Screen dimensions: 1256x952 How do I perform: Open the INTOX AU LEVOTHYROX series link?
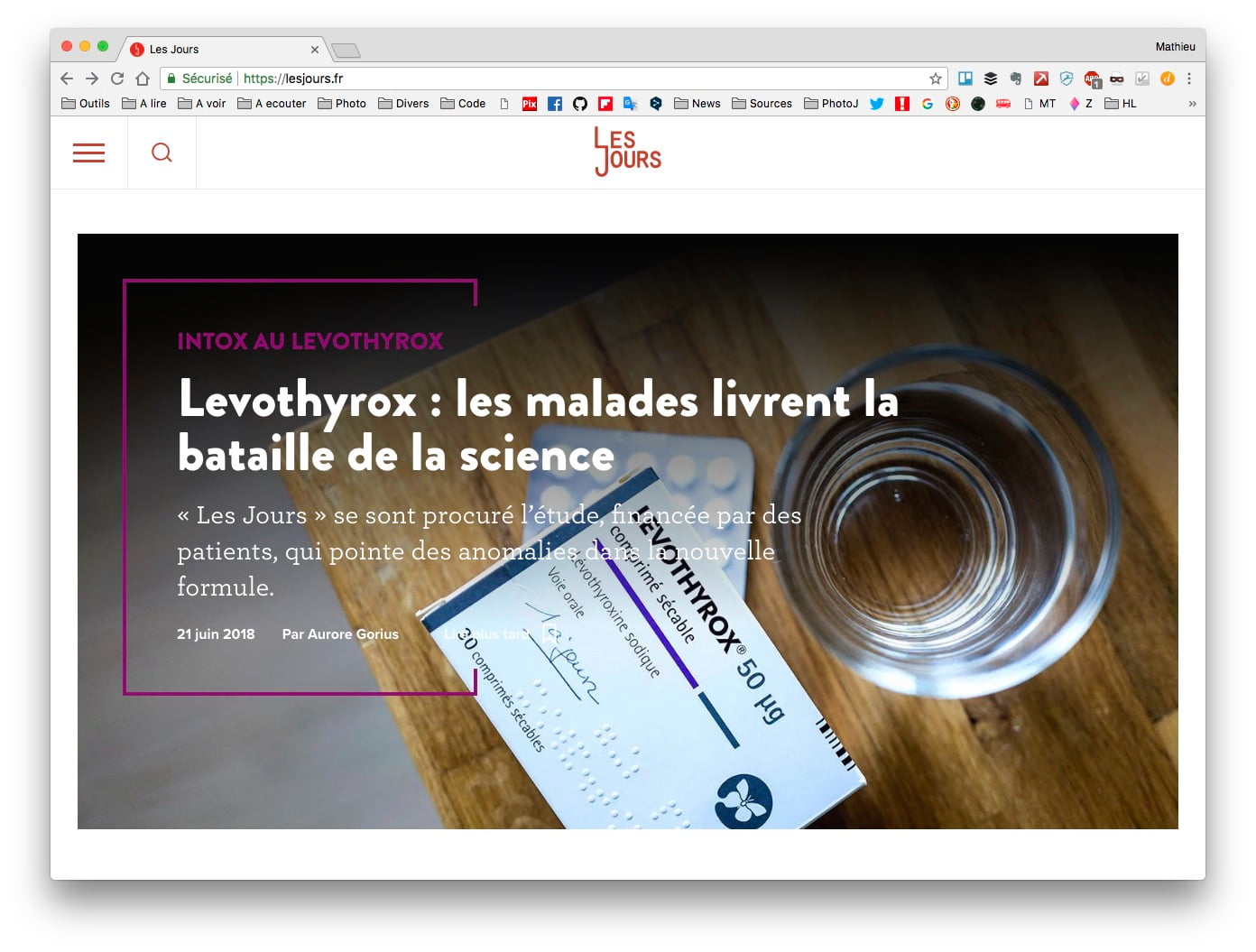tap(309, 341)
